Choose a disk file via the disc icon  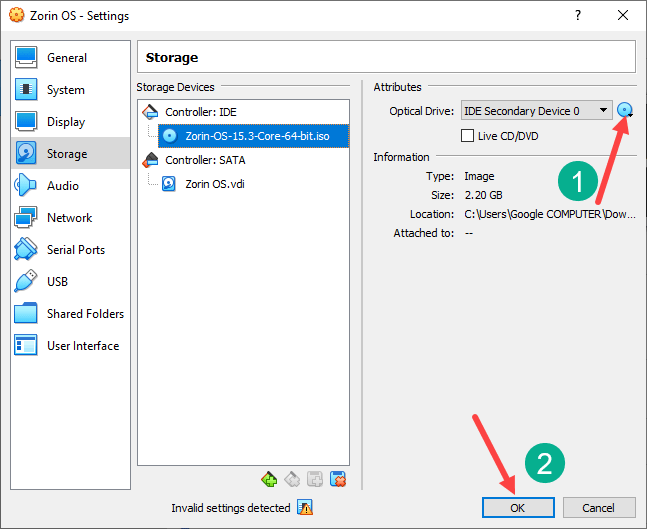[x=625, y=110]
